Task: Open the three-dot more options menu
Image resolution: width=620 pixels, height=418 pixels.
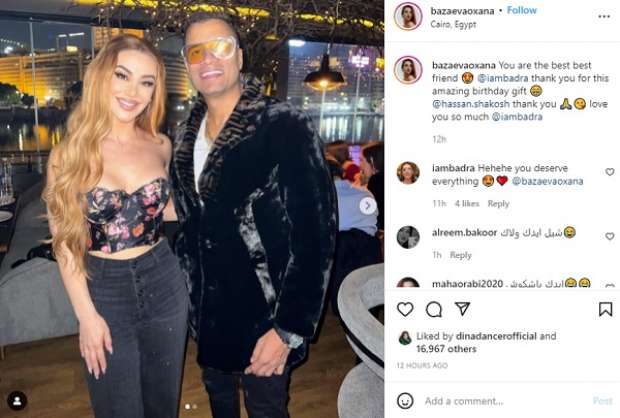Action: [x=604, y=17]
